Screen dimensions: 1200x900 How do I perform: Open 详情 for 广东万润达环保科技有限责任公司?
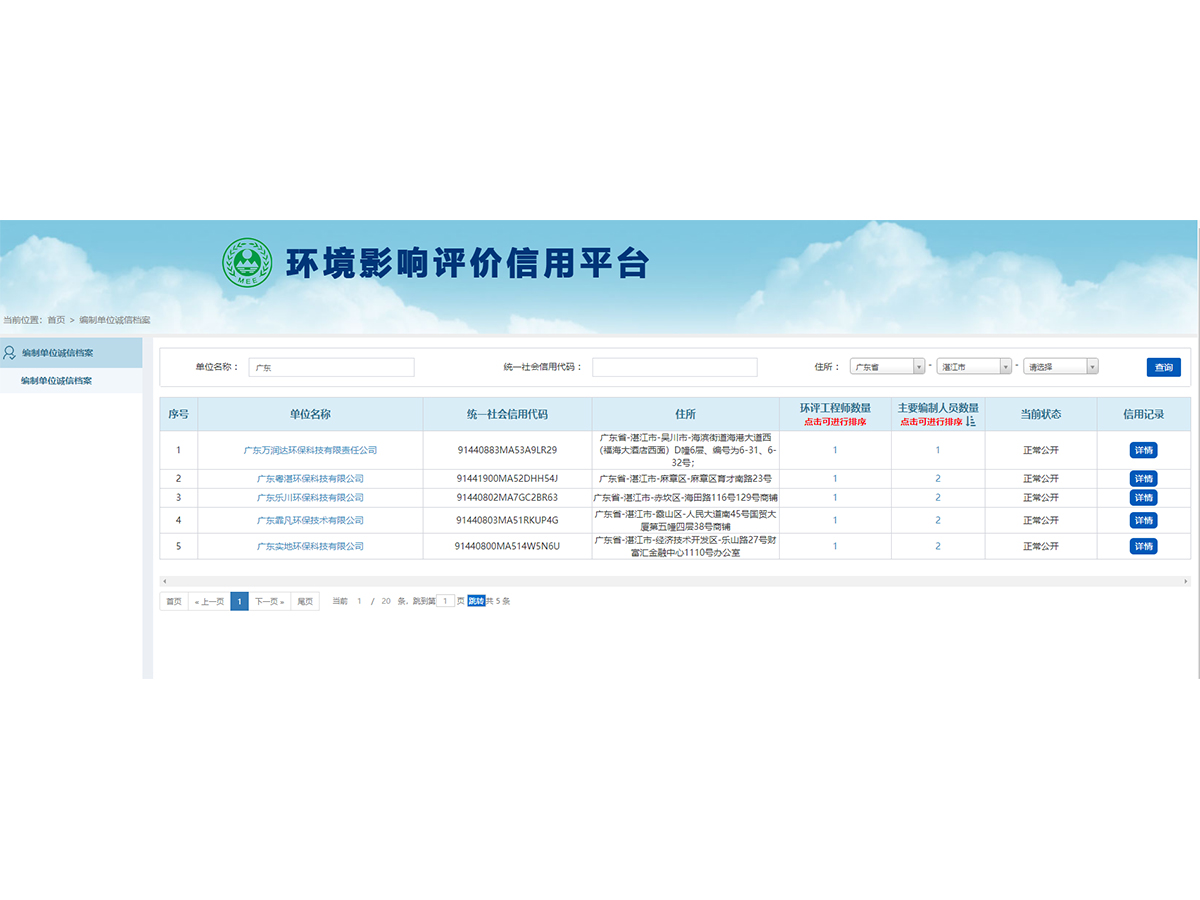(x=1143, y=450)
